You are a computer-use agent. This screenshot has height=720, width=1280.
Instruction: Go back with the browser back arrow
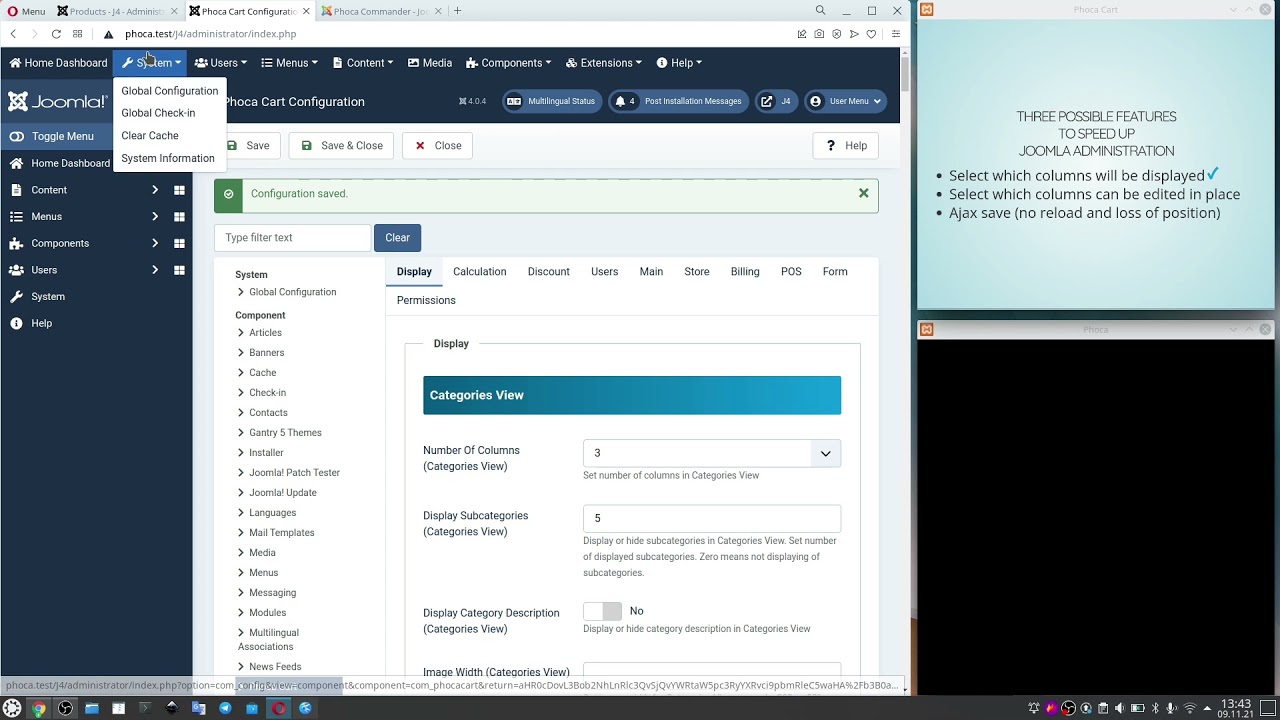pyautogui.click(x=13, y=34)
